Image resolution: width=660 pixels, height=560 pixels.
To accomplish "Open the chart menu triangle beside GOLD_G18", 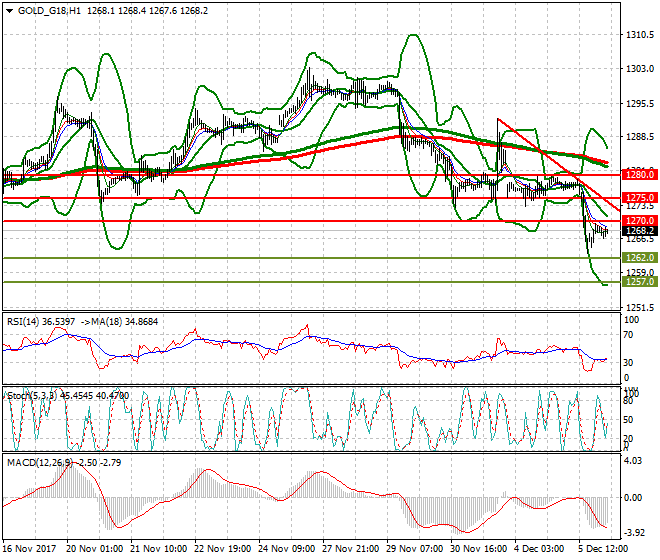I will coord(9,11).
